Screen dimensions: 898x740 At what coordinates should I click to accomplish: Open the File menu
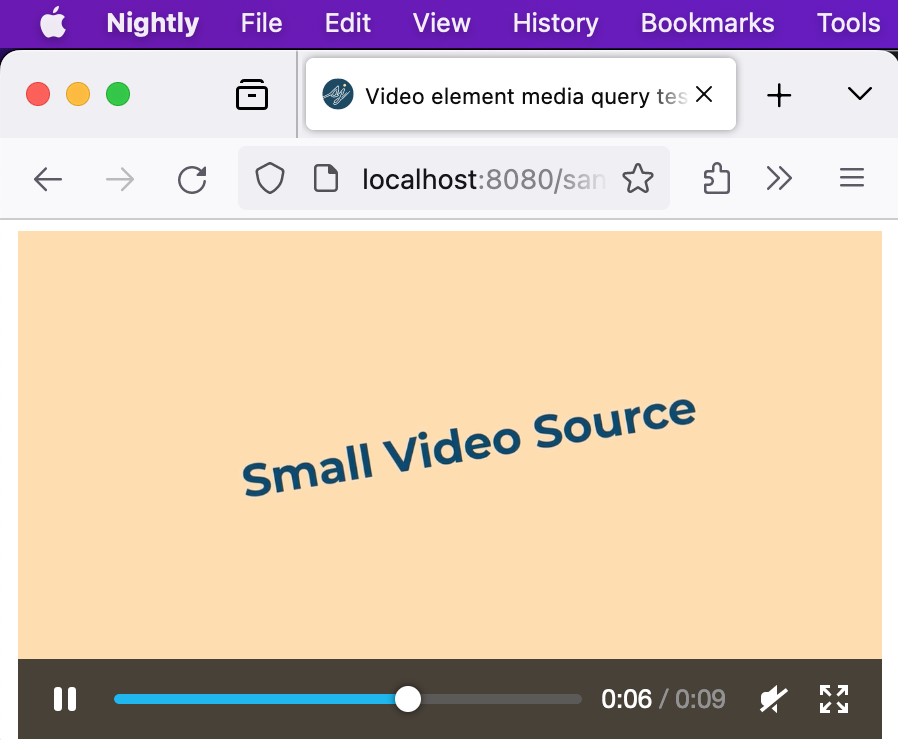(261, 23)
